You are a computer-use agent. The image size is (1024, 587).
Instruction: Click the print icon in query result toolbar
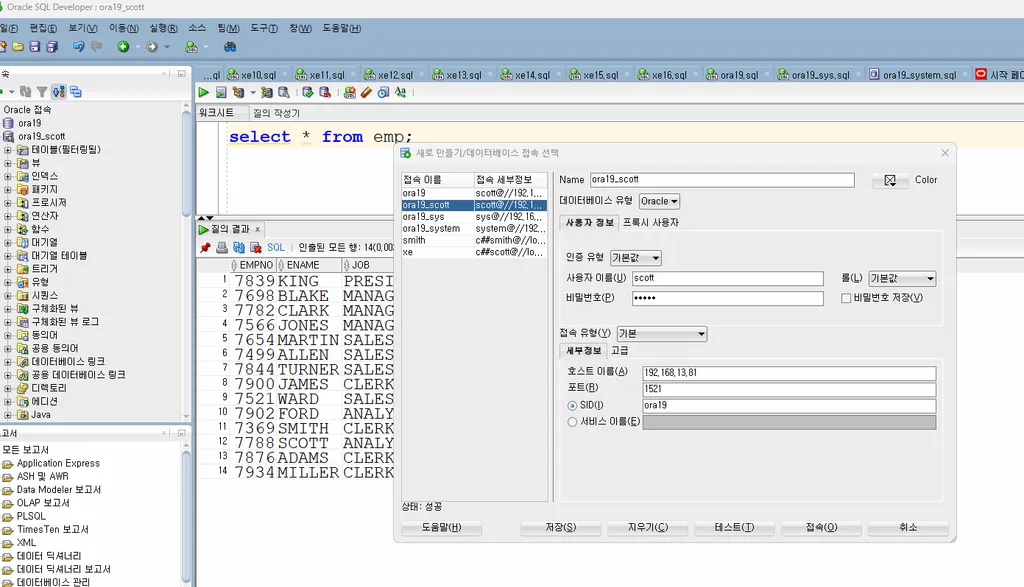click(222, 247)
